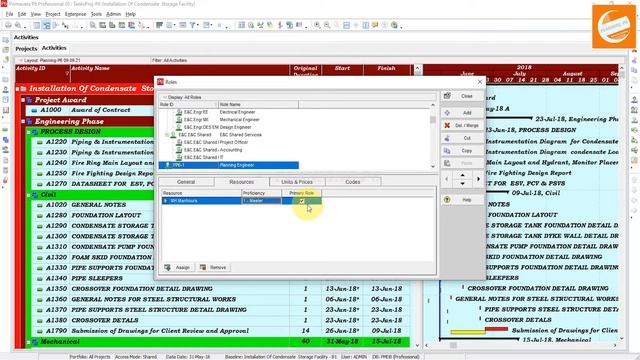Image resolution: width=640 pixels, height=360 pixels.
Task: Open the Tools menu
Action: [96, 14]
